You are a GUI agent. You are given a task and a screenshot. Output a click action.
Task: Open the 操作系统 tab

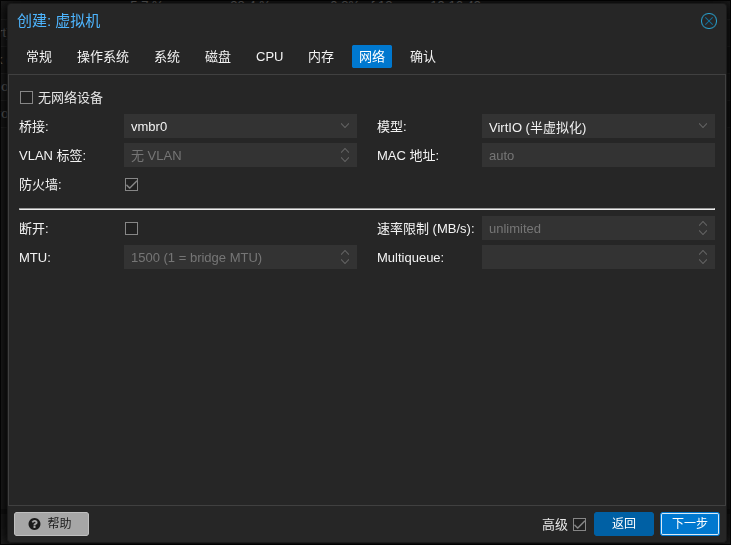[x=103, y=57]
